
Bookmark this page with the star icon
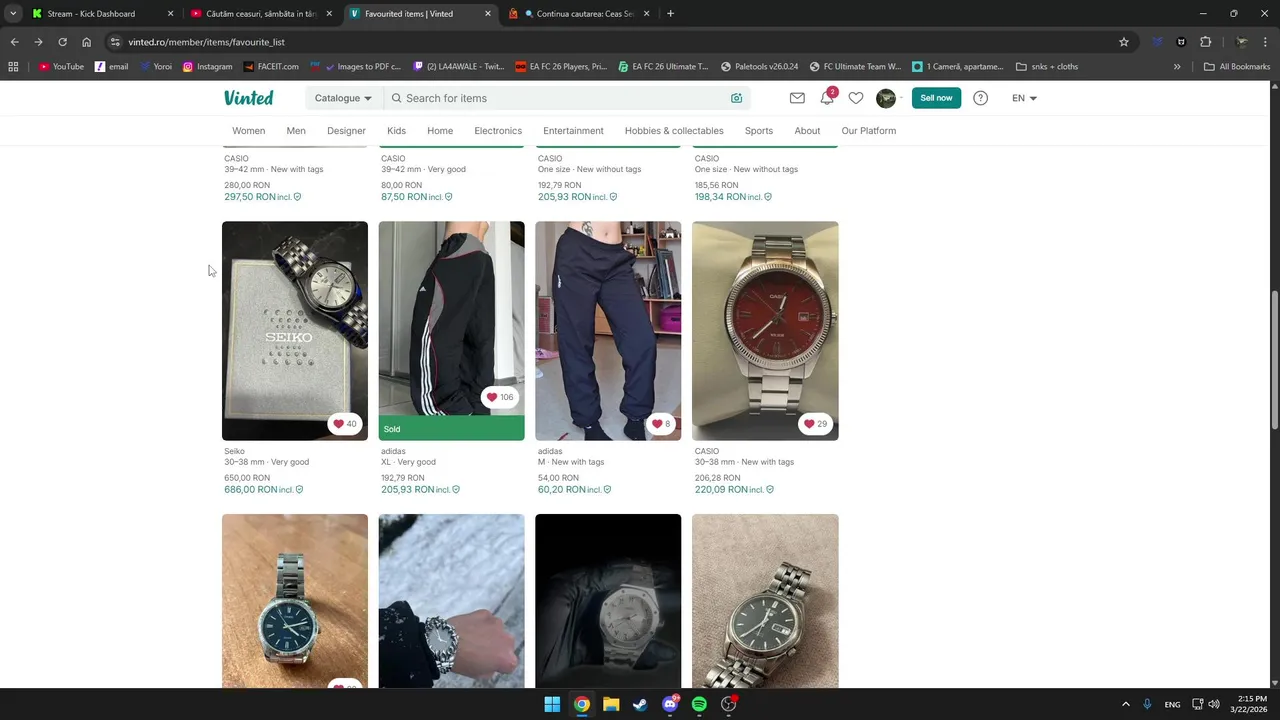tap(1124, 42)
